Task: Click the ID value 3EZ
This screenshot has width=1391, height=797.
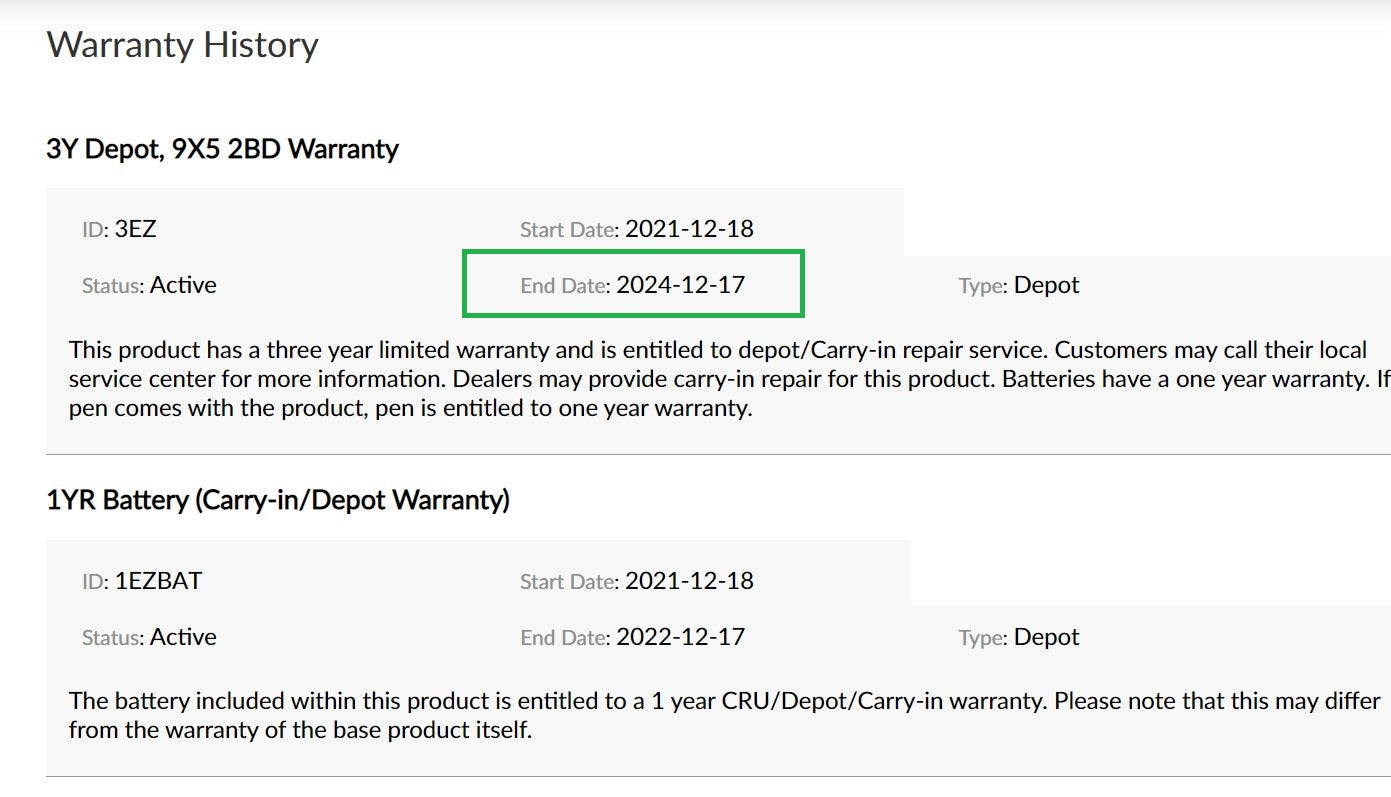Action: (136, 229)
